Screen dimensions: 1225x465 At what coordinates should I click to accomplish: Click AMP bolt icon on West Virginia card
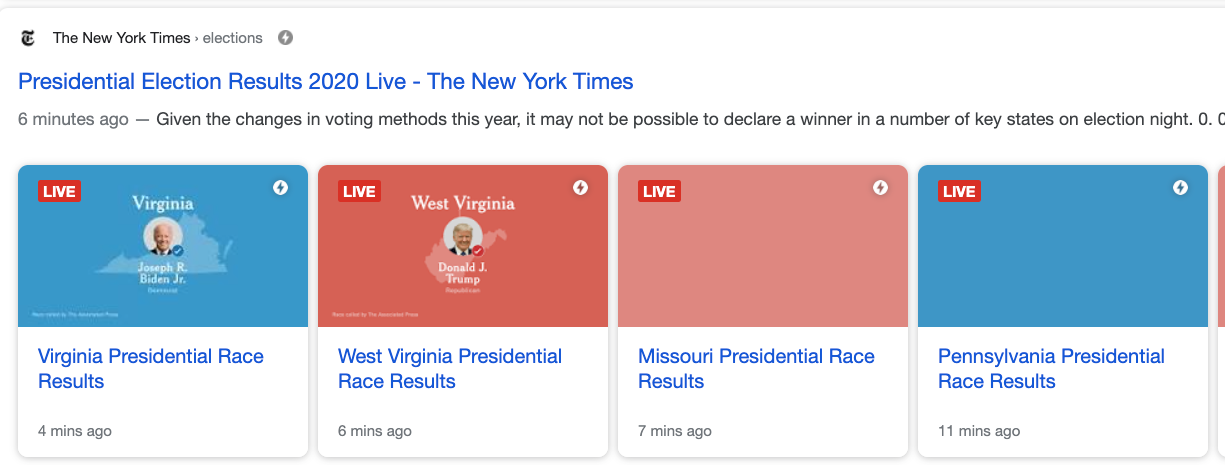tap(580, 188)
